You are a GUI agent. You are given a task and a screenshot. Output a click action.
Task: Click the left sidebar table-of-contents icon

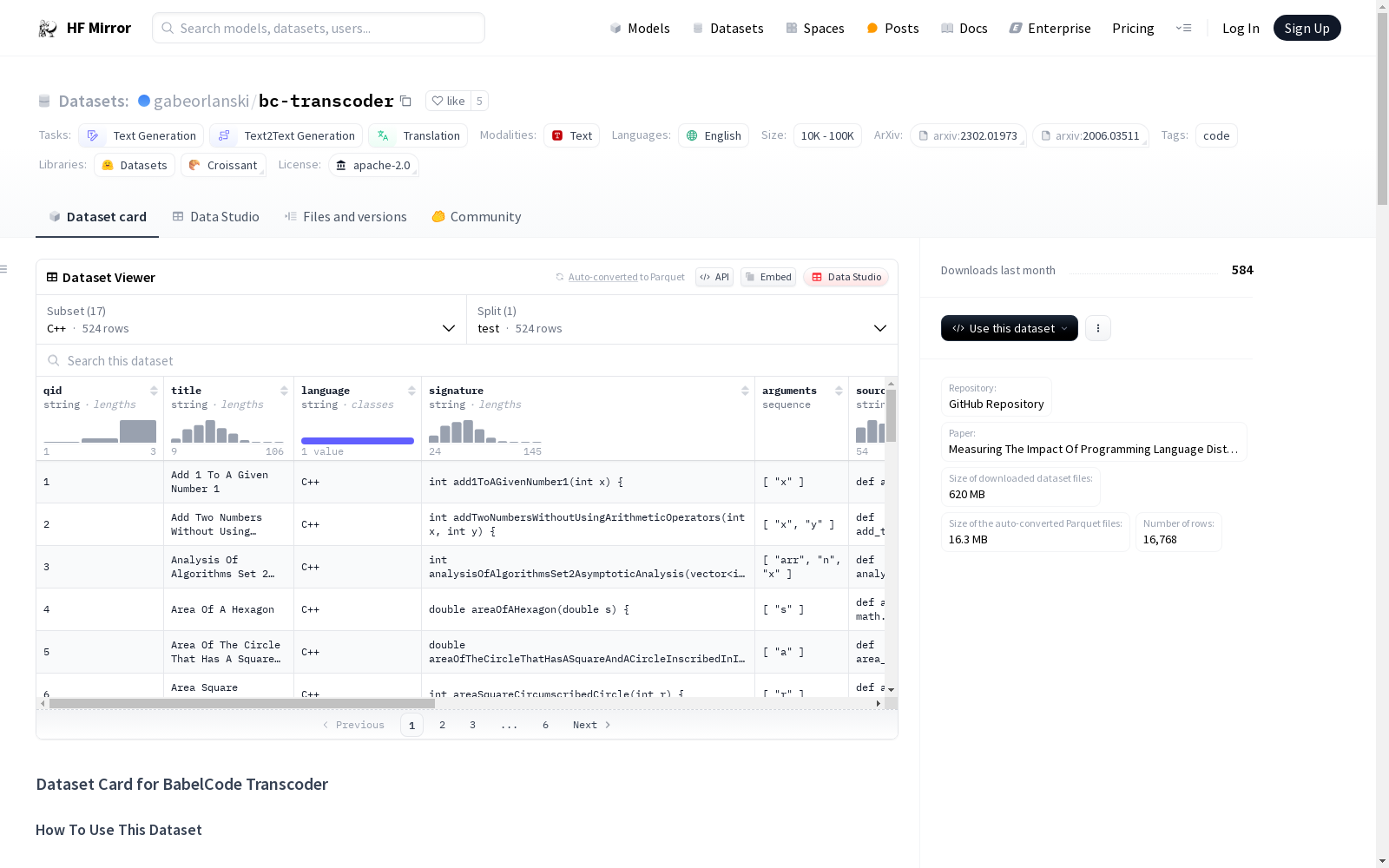click(x=4, y=269)
